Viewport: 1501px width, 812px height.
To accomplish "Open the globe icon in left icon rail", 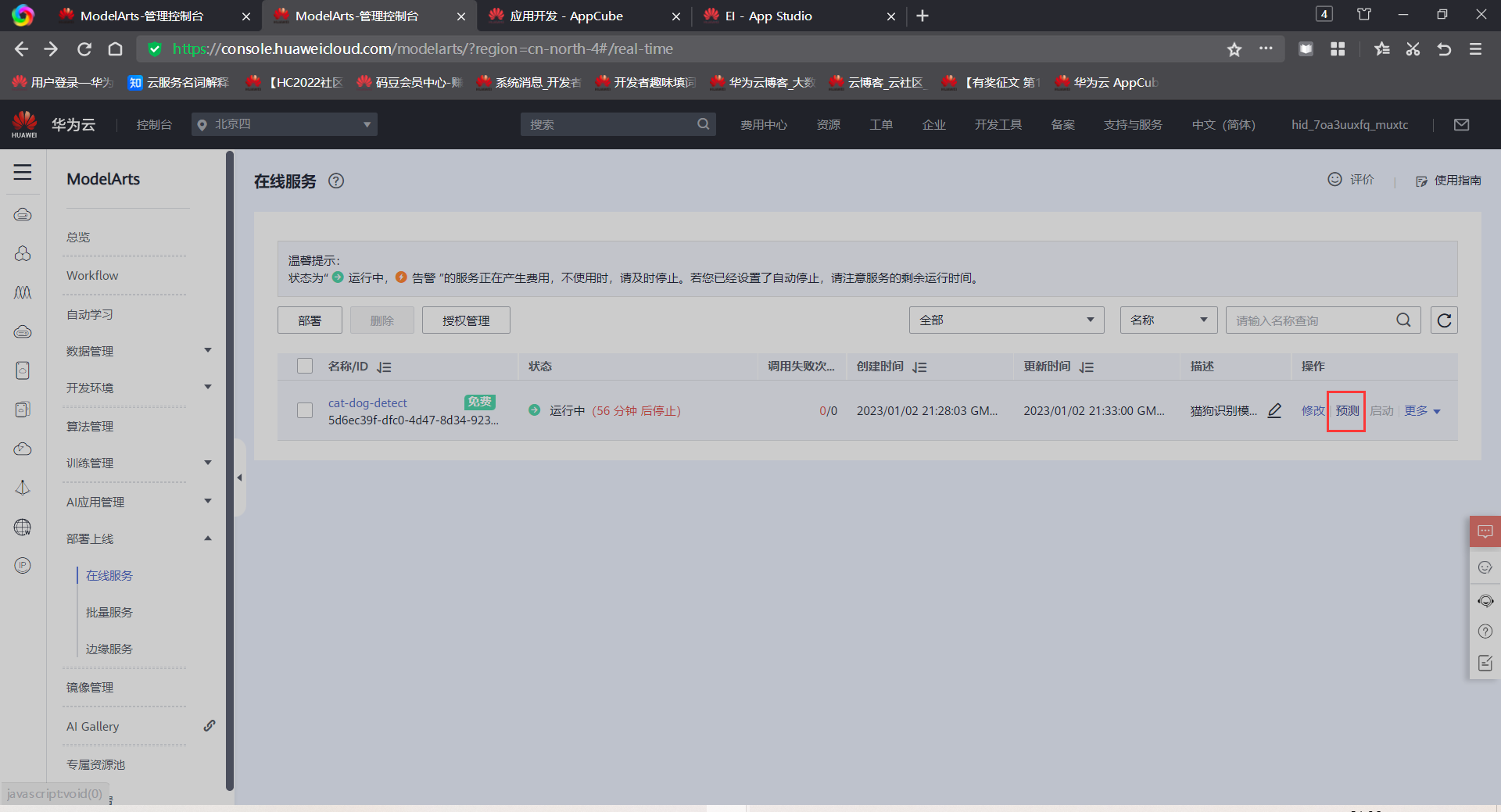I will (x=23, y=528).
